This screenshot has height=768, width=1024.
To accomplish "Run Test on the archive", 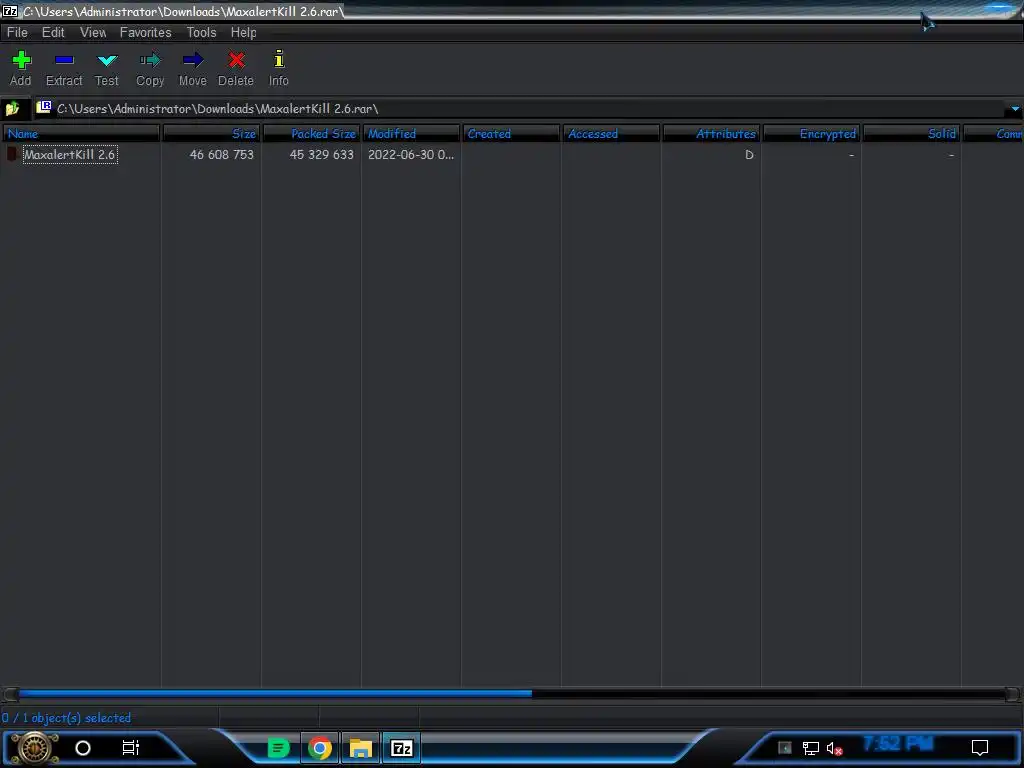I will click(x=106, y=67).
